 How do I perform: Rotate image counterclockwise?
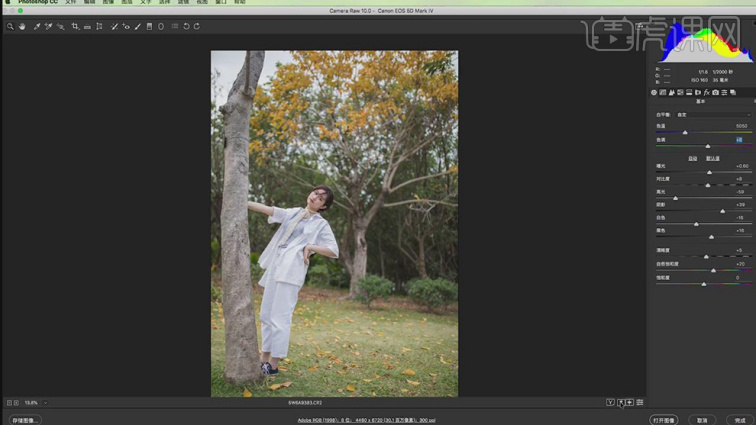click(x=186, y=27)
